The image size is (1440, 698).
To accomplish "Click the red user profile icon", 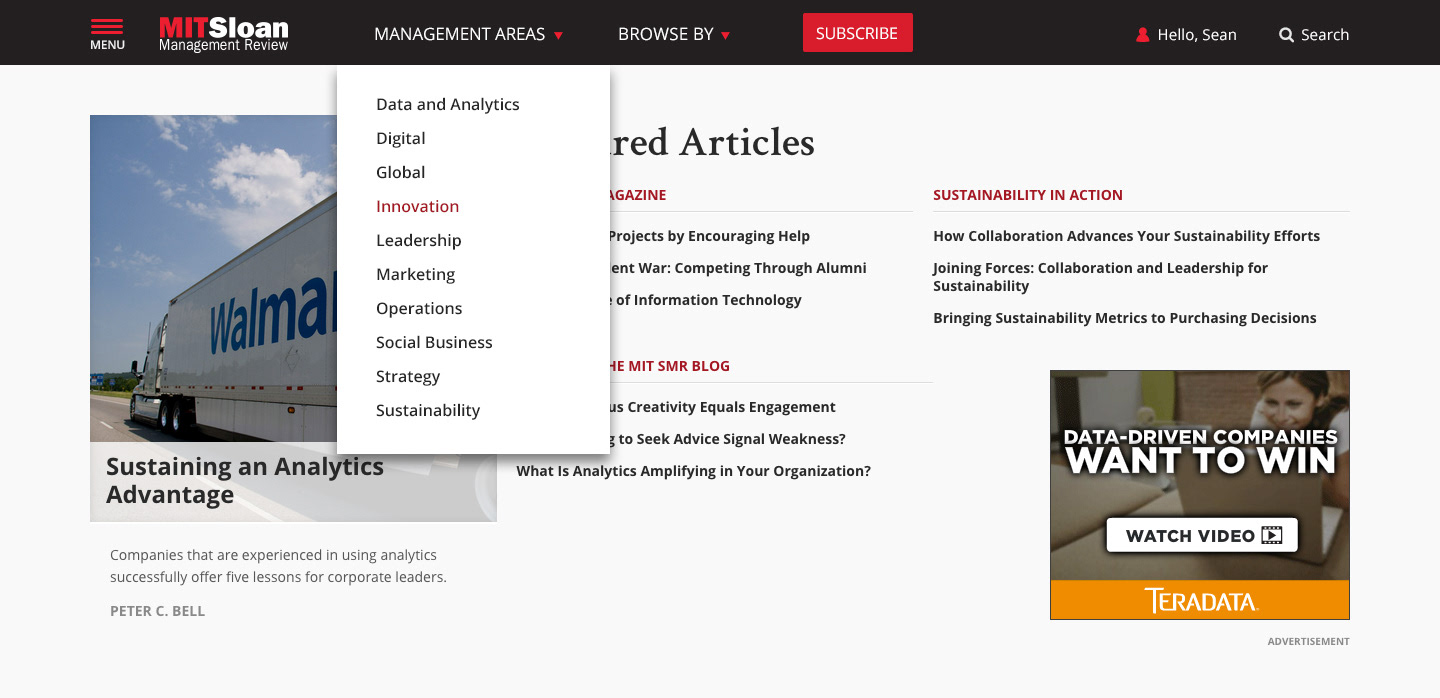I will click(1143, 35).
